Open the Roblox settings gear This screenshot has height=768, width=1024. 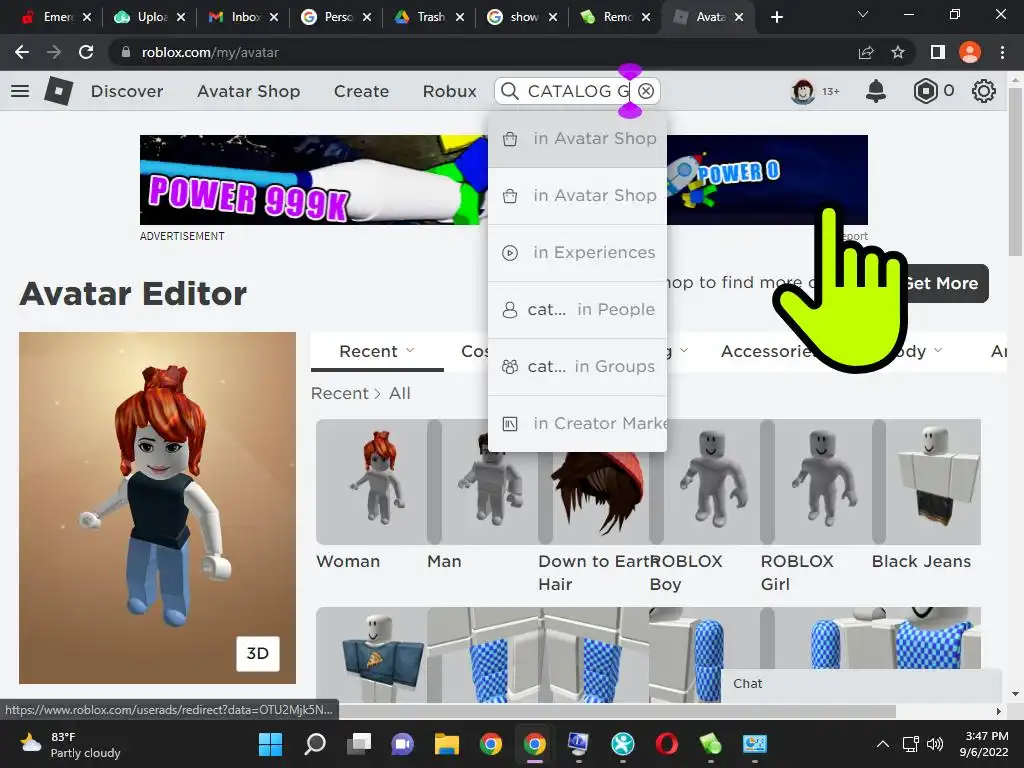coord(984,91)
